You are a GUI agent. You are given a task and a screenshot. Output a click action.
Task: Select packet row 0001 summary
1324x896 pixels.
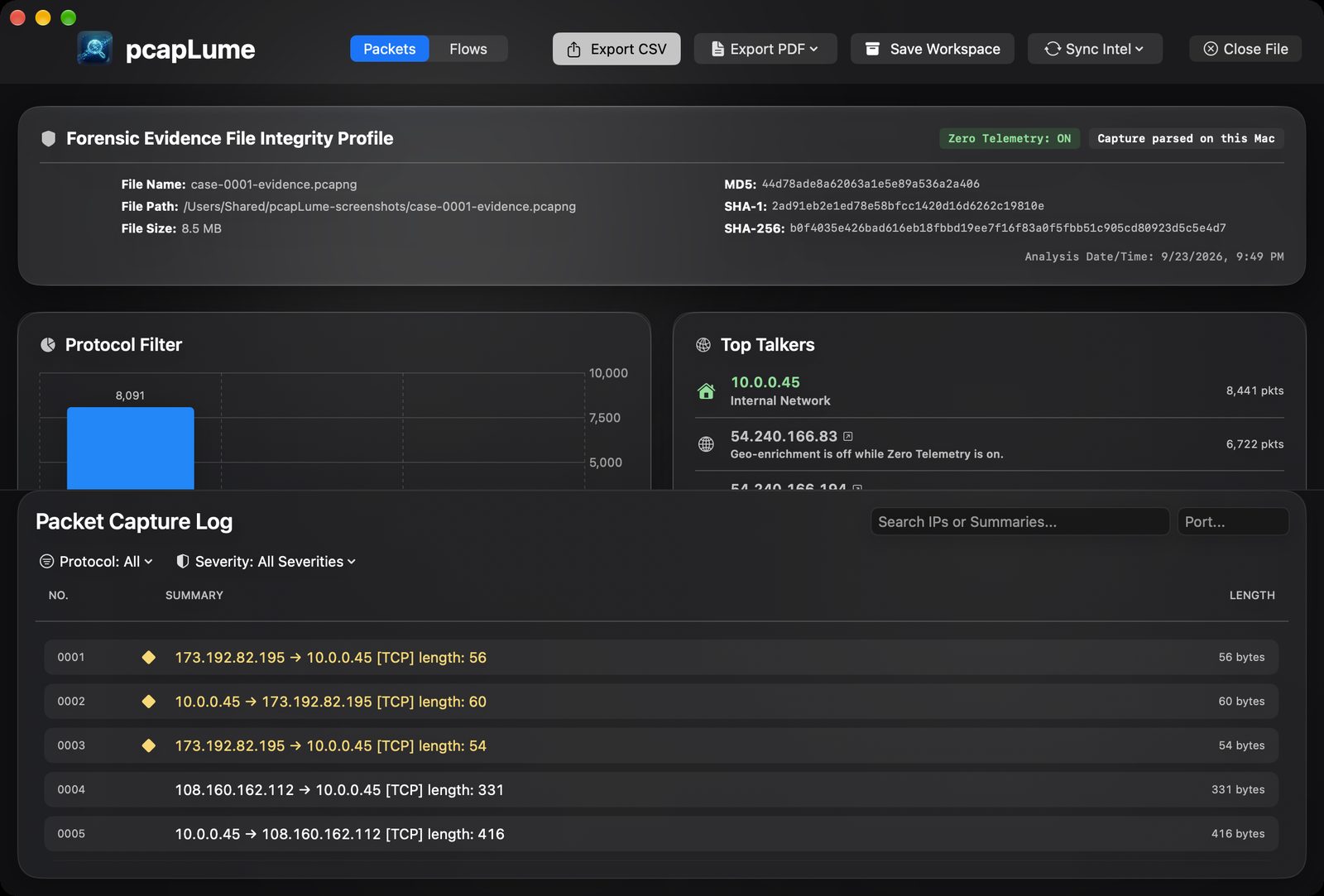331,658
